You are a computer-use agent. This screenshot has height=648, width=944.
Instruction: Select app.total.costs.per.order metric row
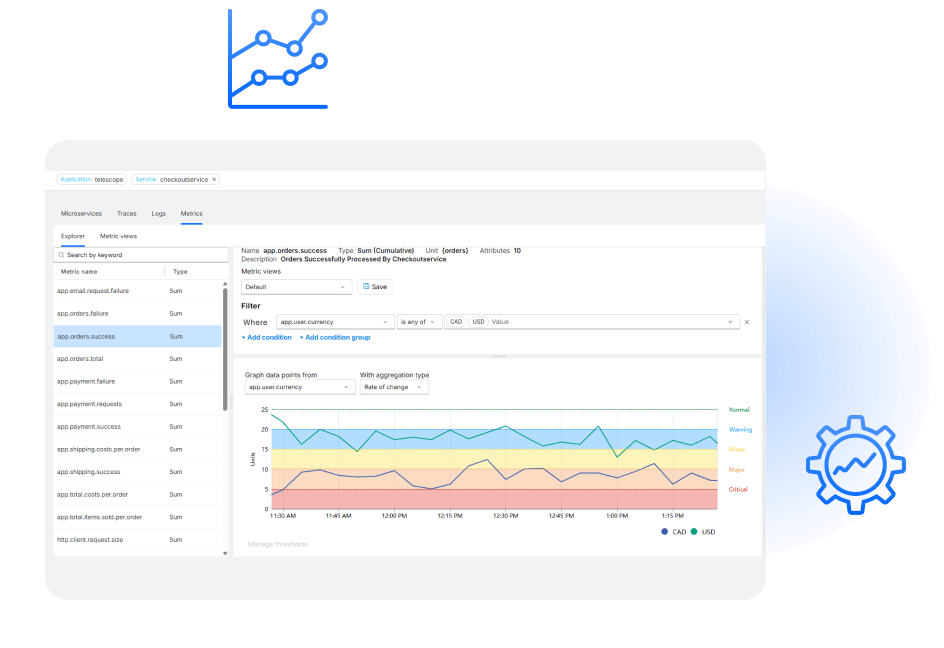pyautogui.click(x=137, y=494)
